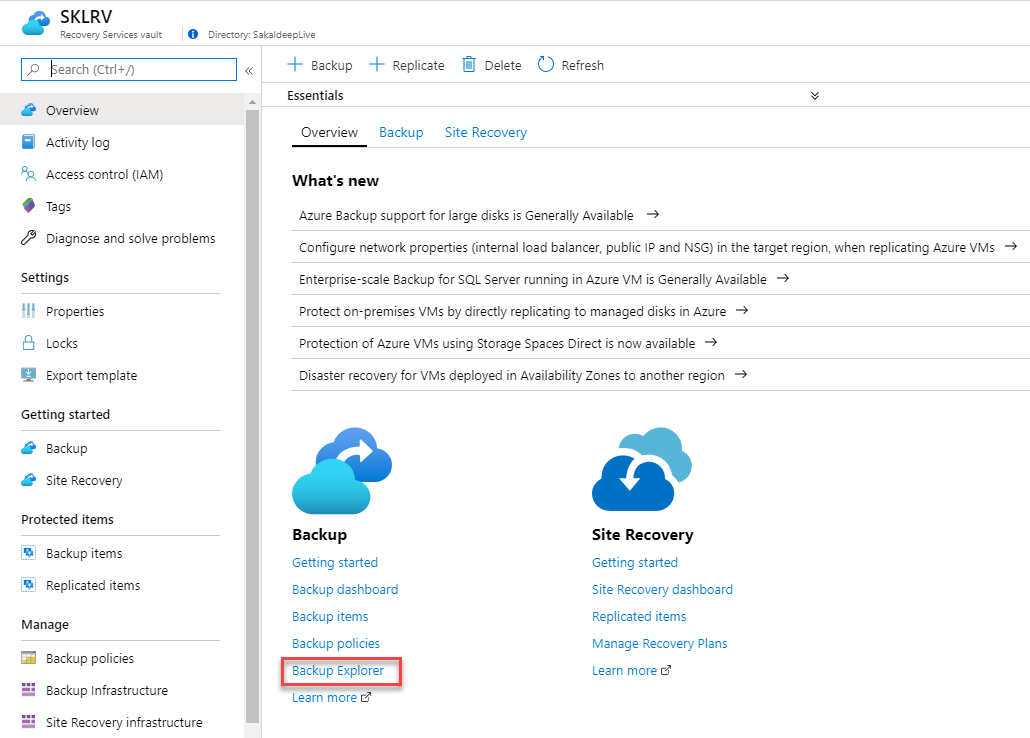Click the sidebar scroll up arrow
Viewport: 1030px width, 738px height.
click(252, 103)
